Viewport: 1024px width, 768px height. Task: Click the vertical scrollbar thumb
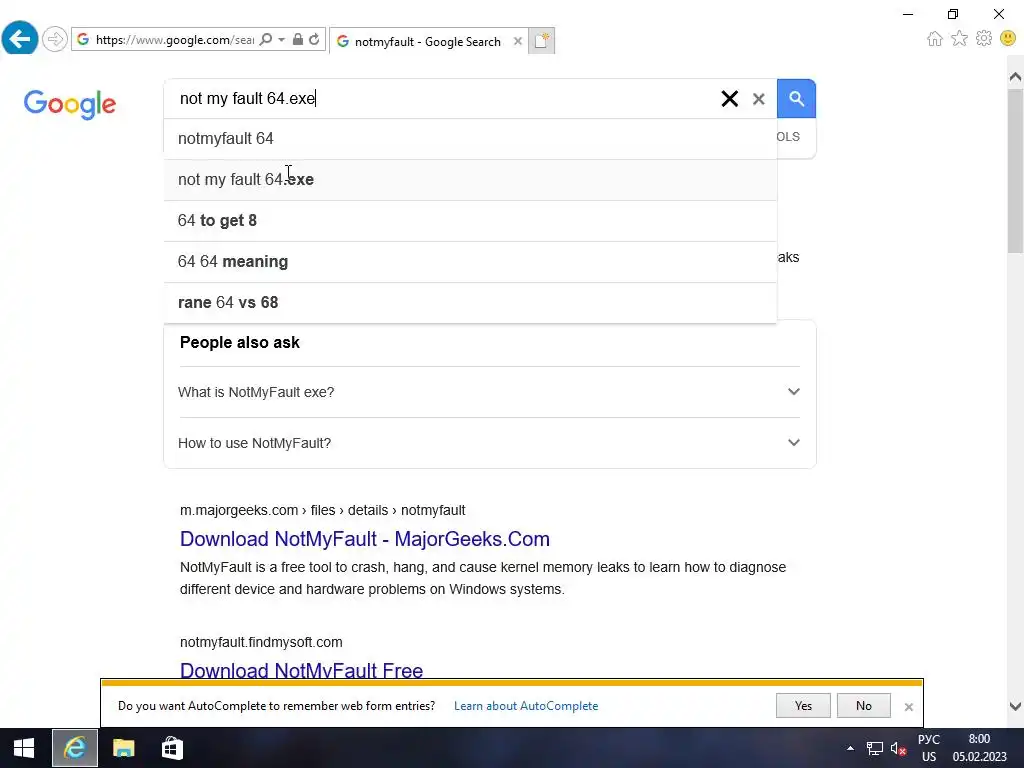(x=1015, y=170)
